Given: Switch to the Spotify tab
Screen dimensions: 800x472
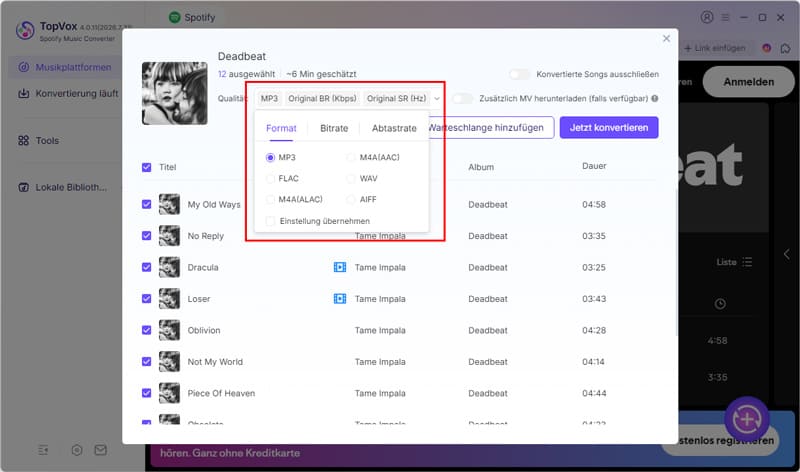Looking at the screenshot, I should (192, 17).
